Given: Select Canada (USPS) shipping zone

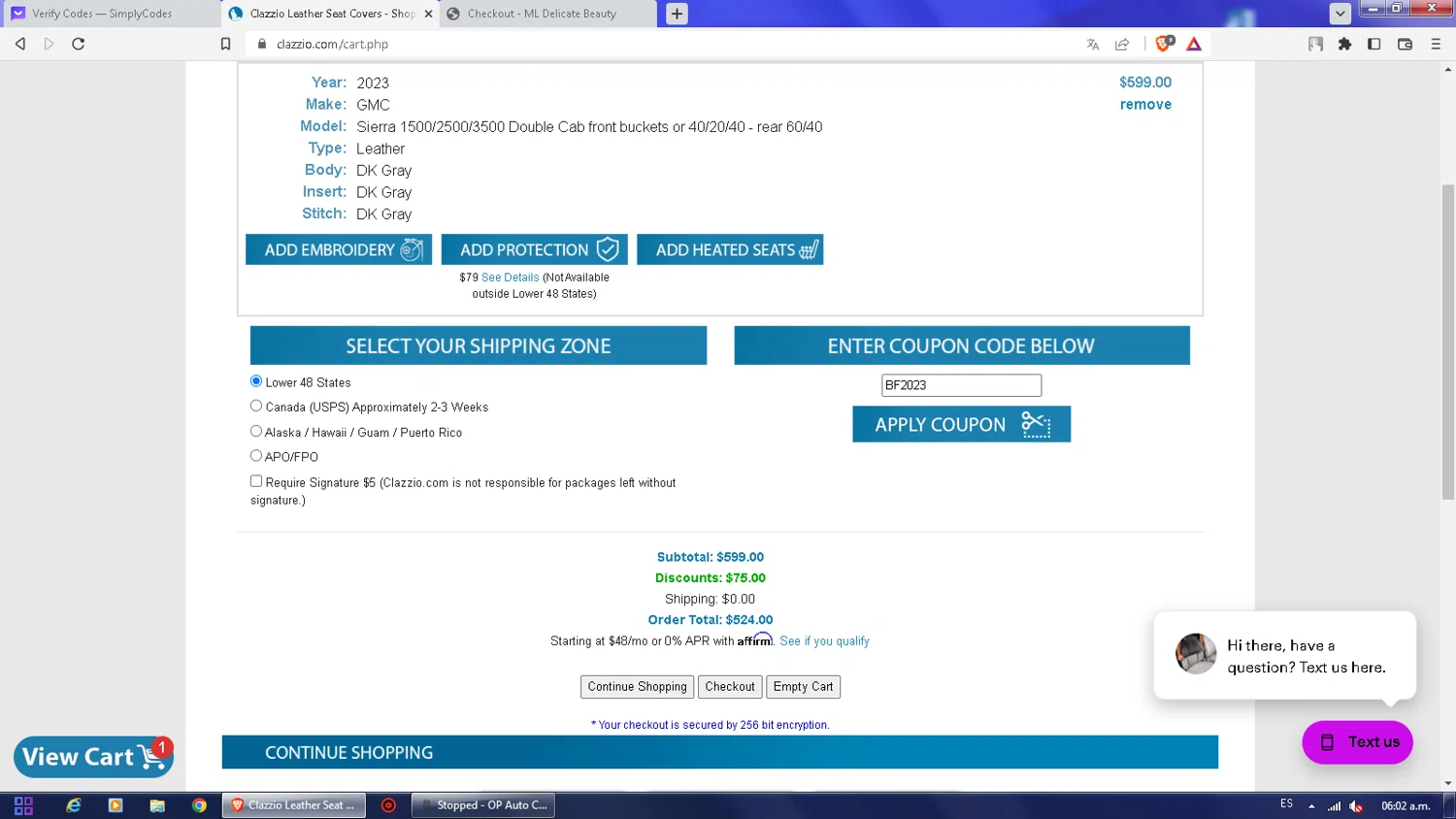Looking at the screenshot, I should [256, 406].
